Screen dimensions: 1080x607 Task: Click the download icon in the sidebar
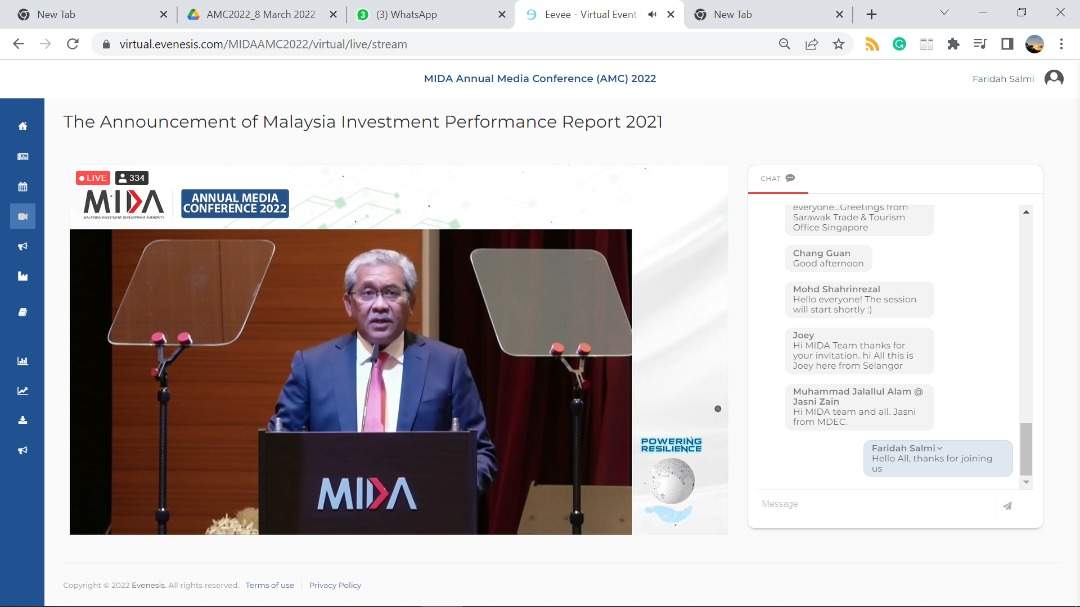pyautogui.click(x=23, y=420)
